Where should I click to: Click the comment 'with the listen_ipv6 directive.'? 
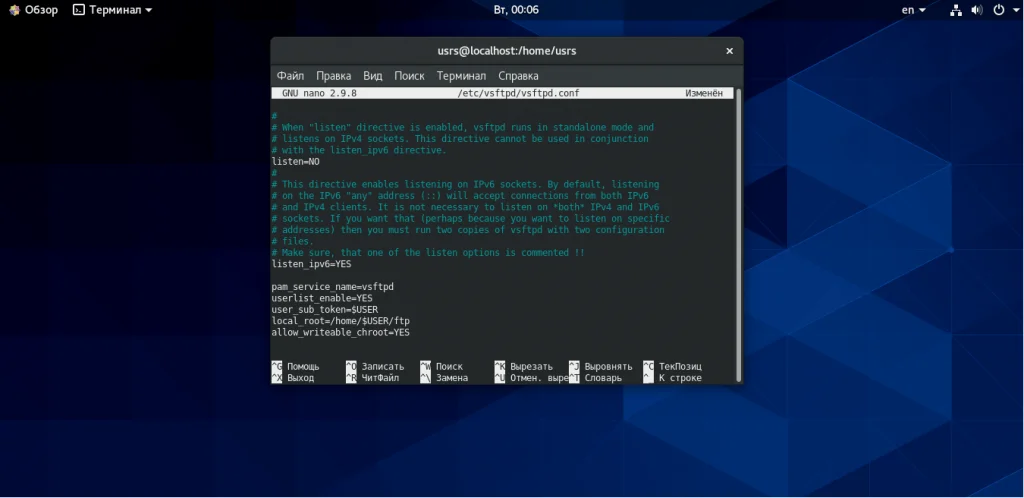pyautogui.click(x=359, y=150)
